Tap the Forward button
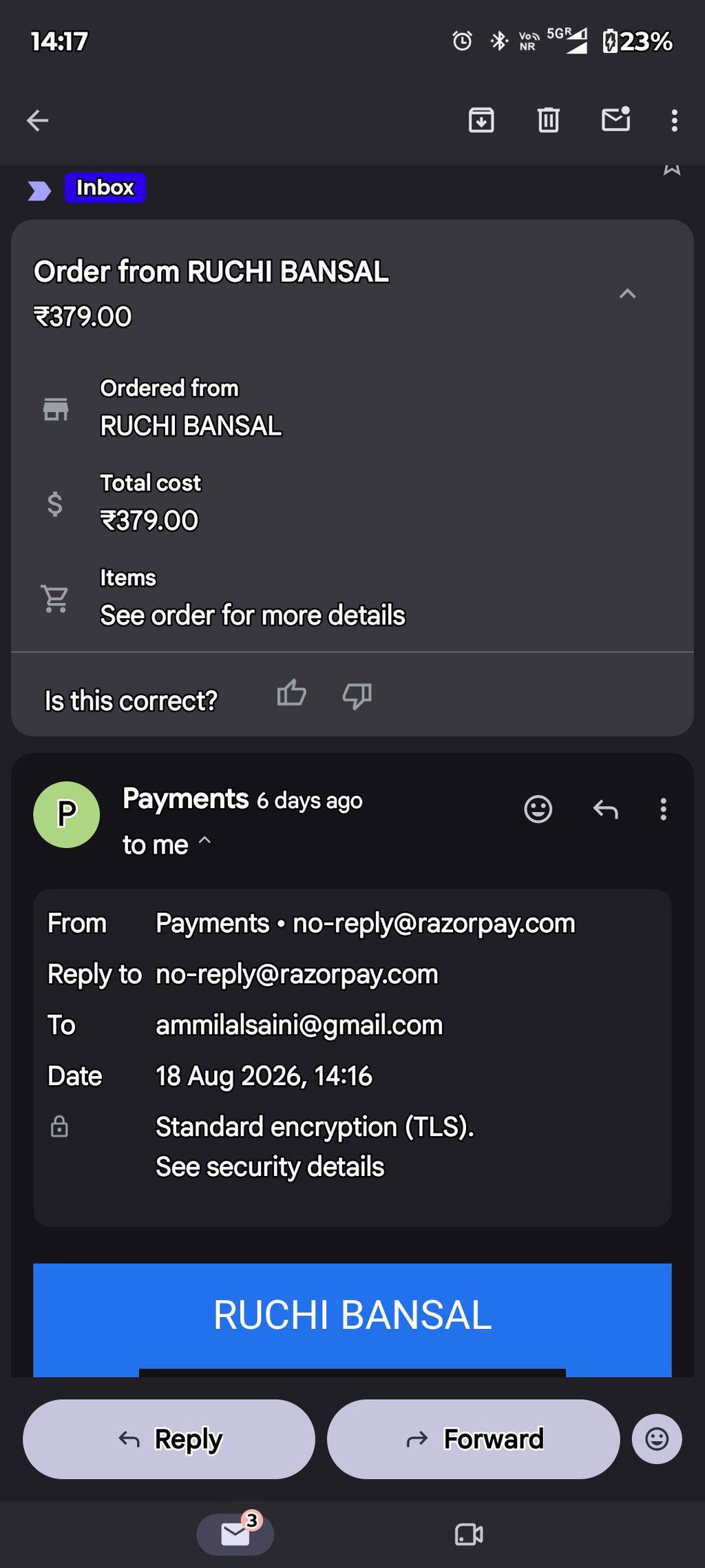 tap(474, 1438)
